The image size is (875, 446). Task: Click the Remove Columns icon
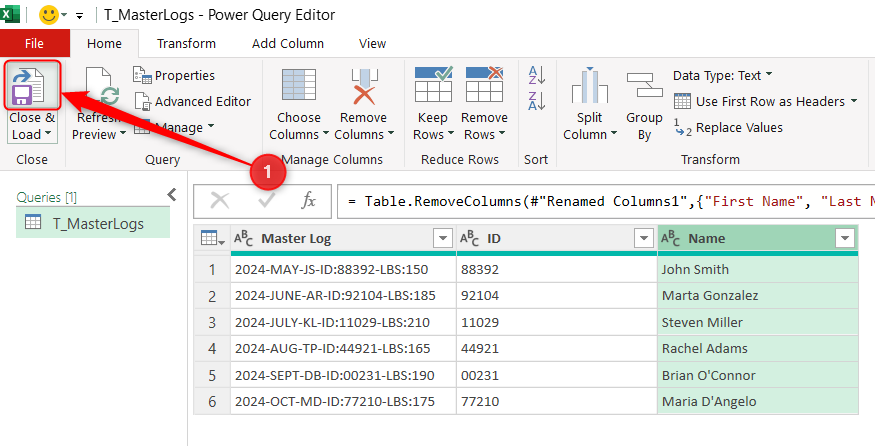pos(364,87)
